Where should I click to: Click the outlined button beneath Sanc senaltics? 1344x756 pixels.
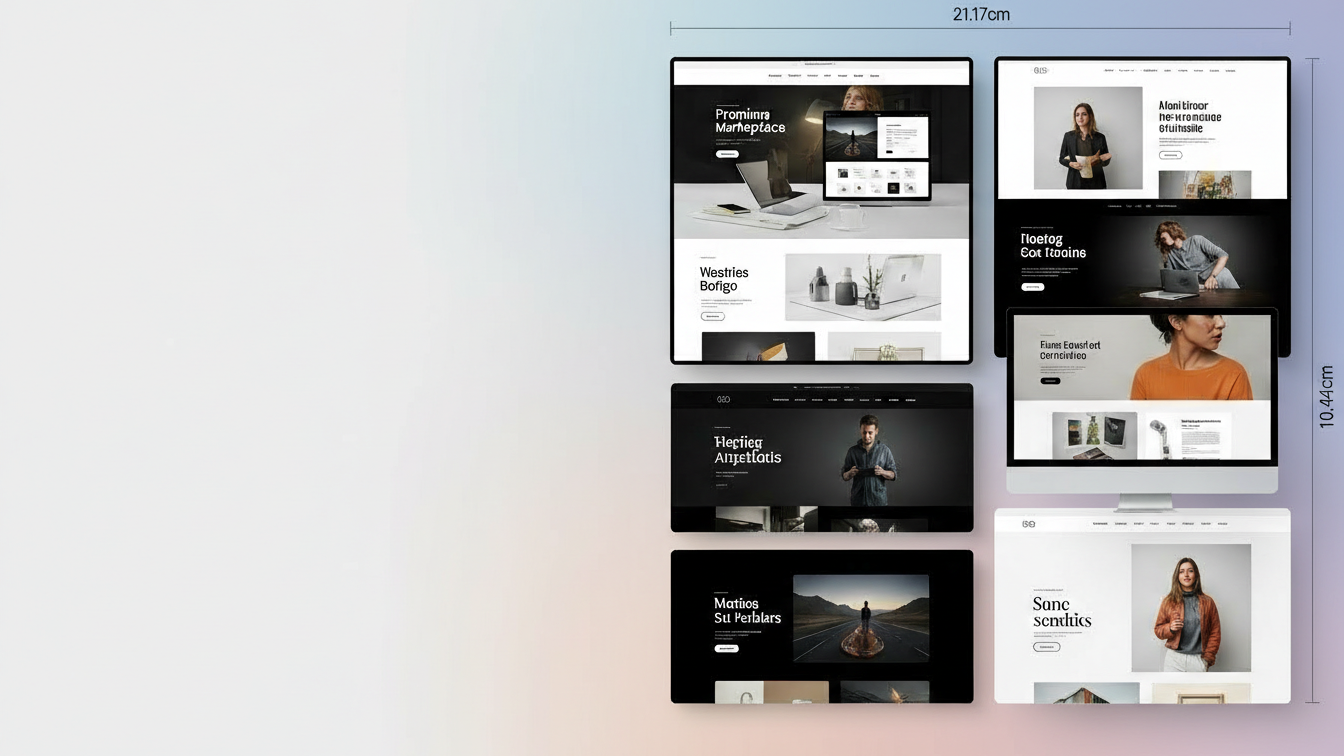click(1046, 647)
